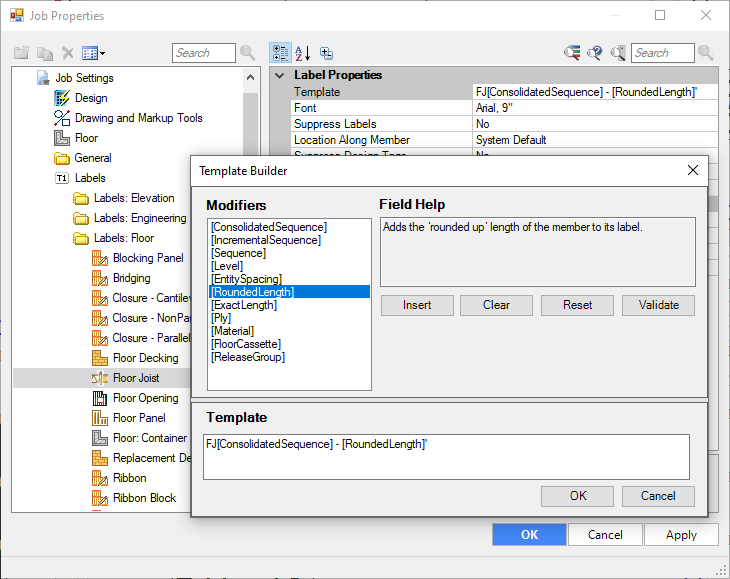
Task: Click the Validate button
Action: point(658,305)
